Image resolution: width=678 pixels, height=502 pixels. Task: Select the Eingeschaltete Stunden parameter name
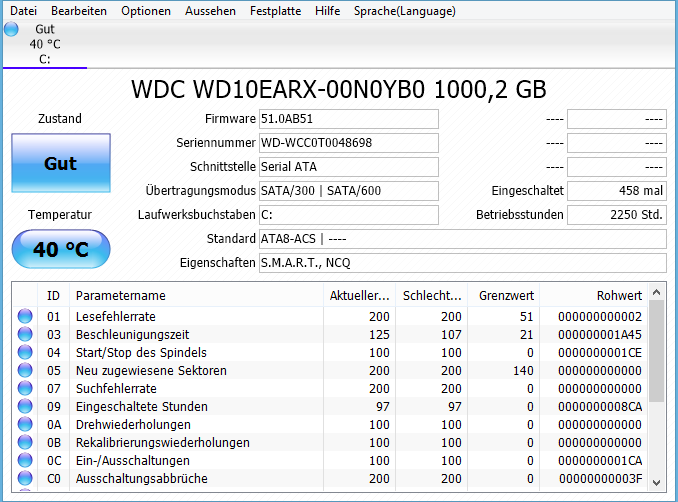(141, 406)
